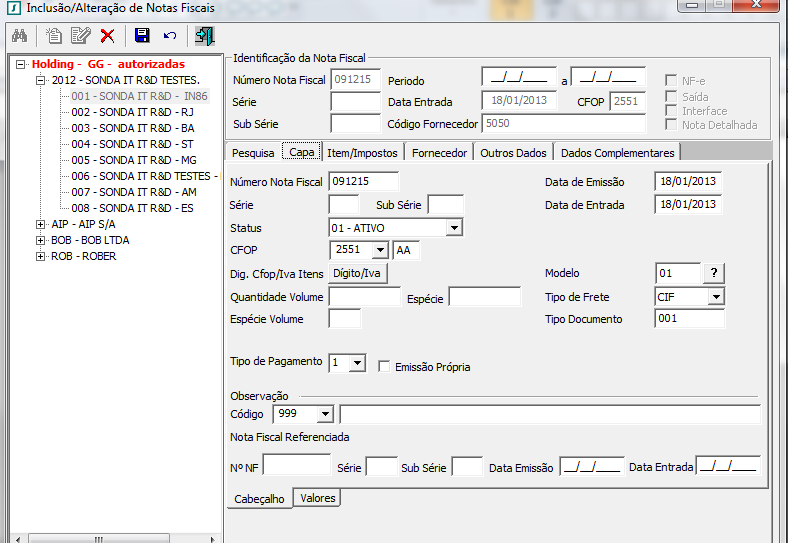Click the red X delete icon
Viewport: 788px width, 543px height.
pos(107,36)
